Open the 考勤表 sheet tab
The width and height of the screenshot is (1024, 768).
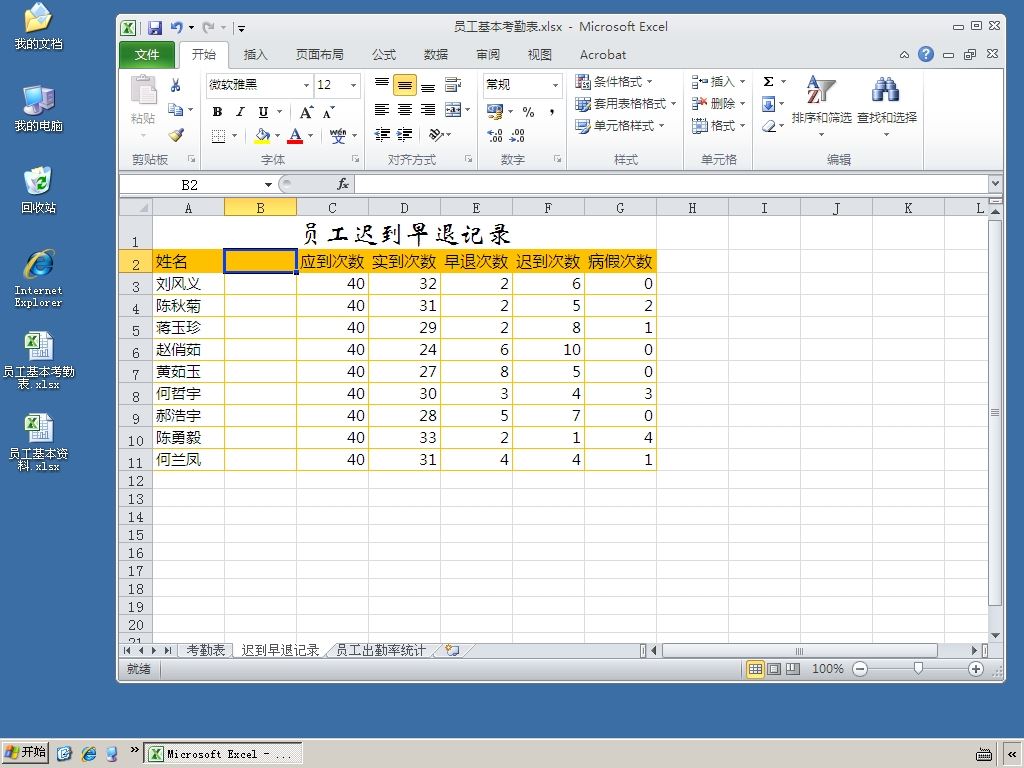(x=206, y=650)
